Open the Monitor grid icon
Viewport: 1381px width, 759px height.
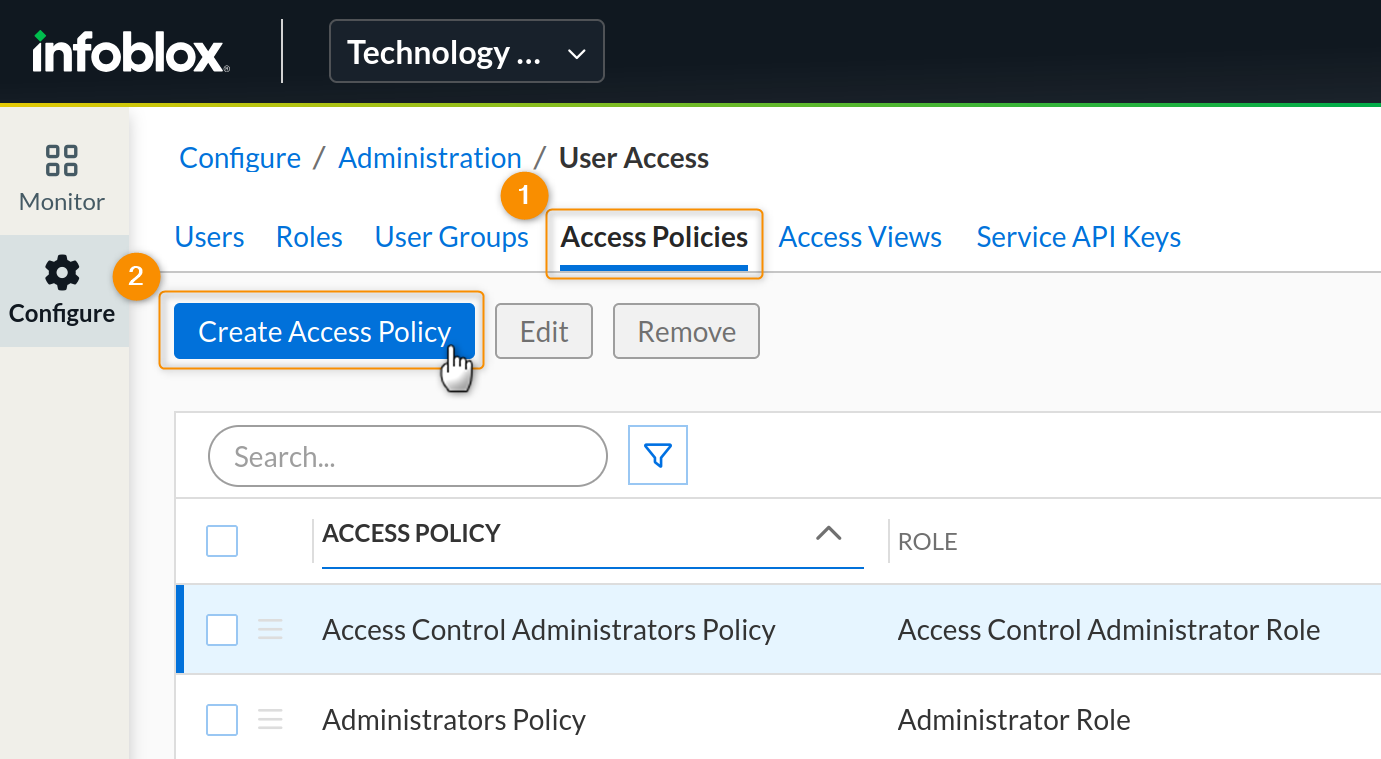point(62,161)
